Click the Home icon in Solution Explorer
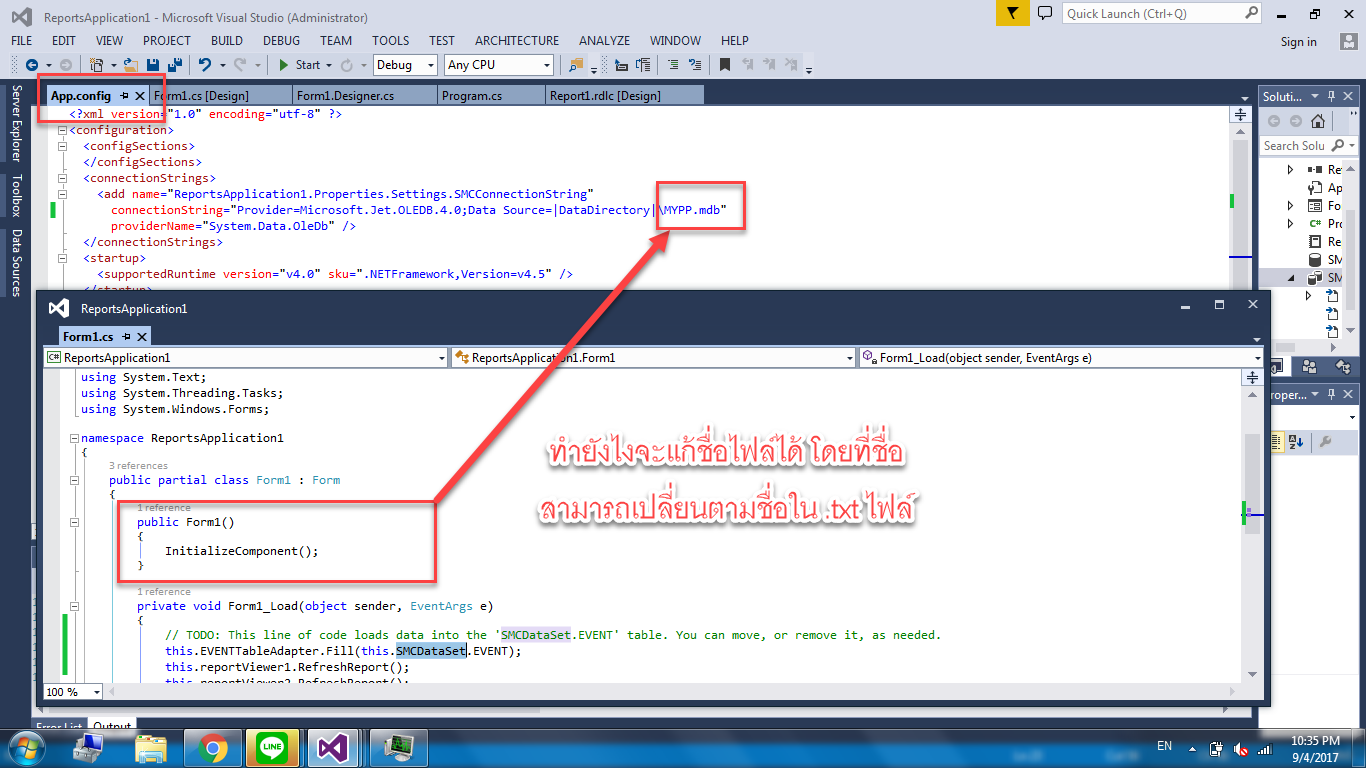This screenshot has height=768, width=1366. (1318, 121)
